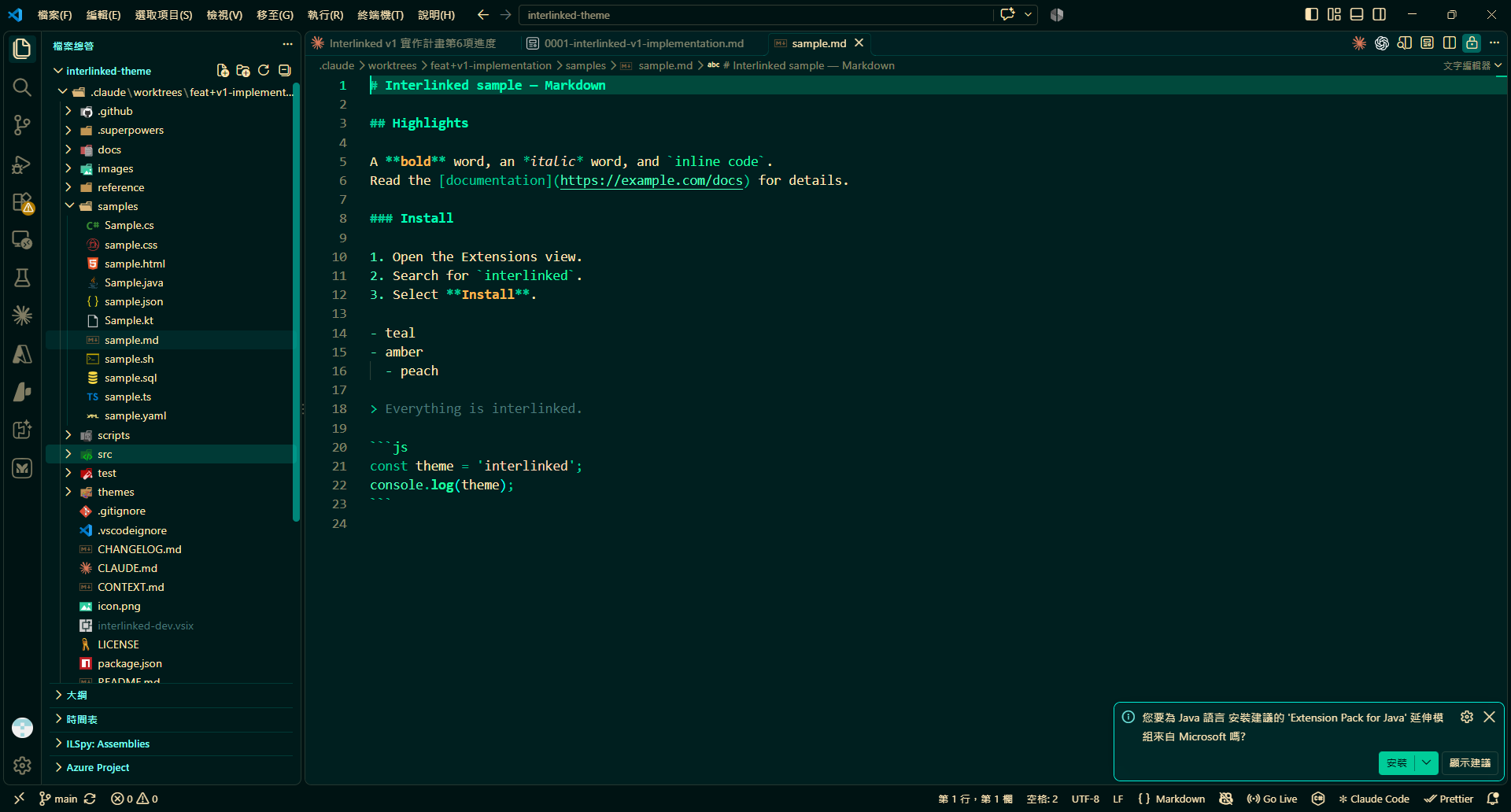Dismiss the Java extension notification
1511x812 pixels.
click(1489, 717)
